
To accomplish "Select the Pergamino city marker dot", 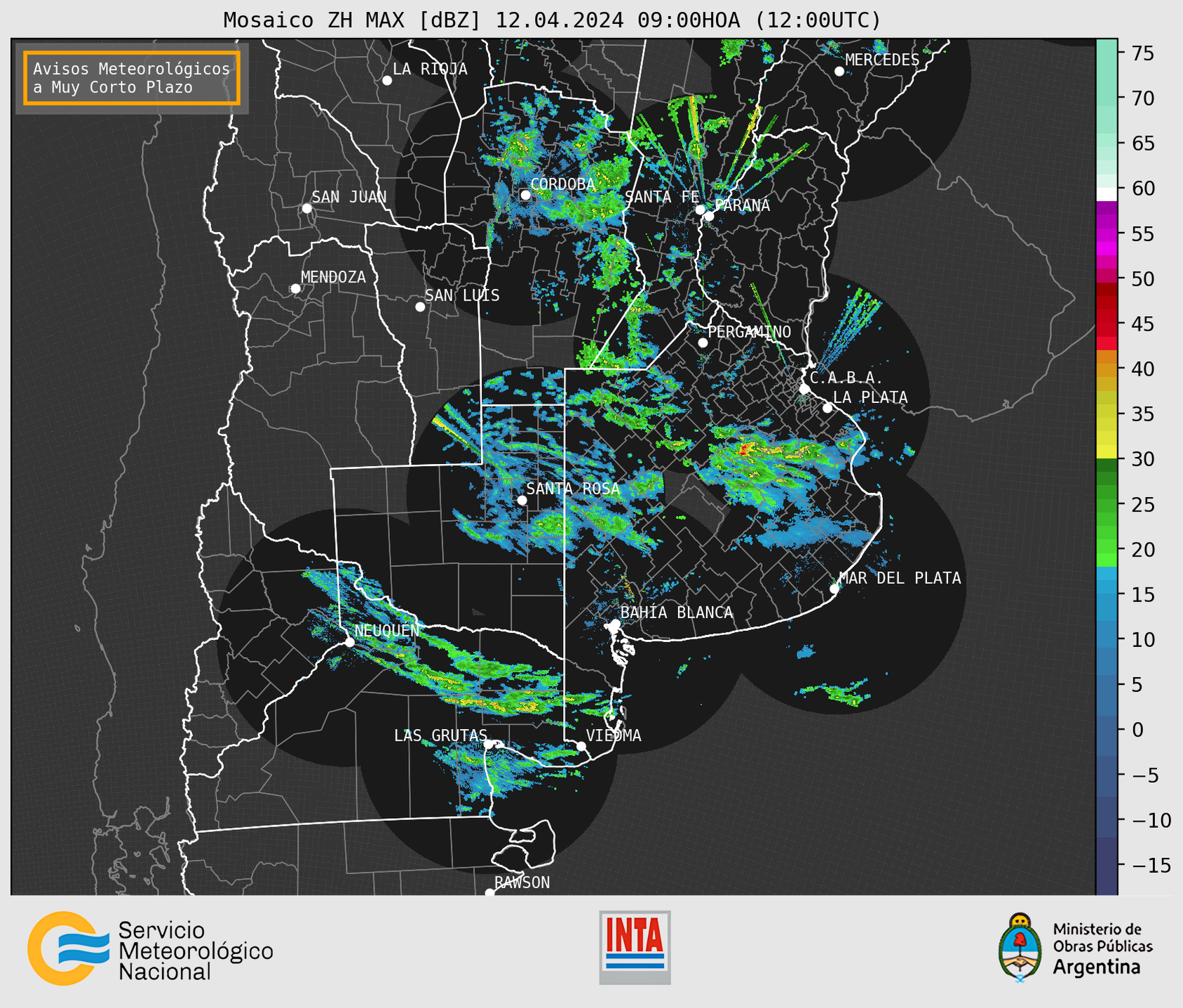I will [x=703, y=343].
